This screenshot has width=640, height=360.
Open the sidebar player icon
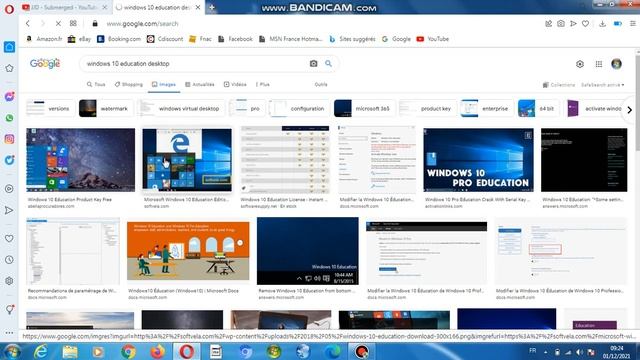coord(9,189)
